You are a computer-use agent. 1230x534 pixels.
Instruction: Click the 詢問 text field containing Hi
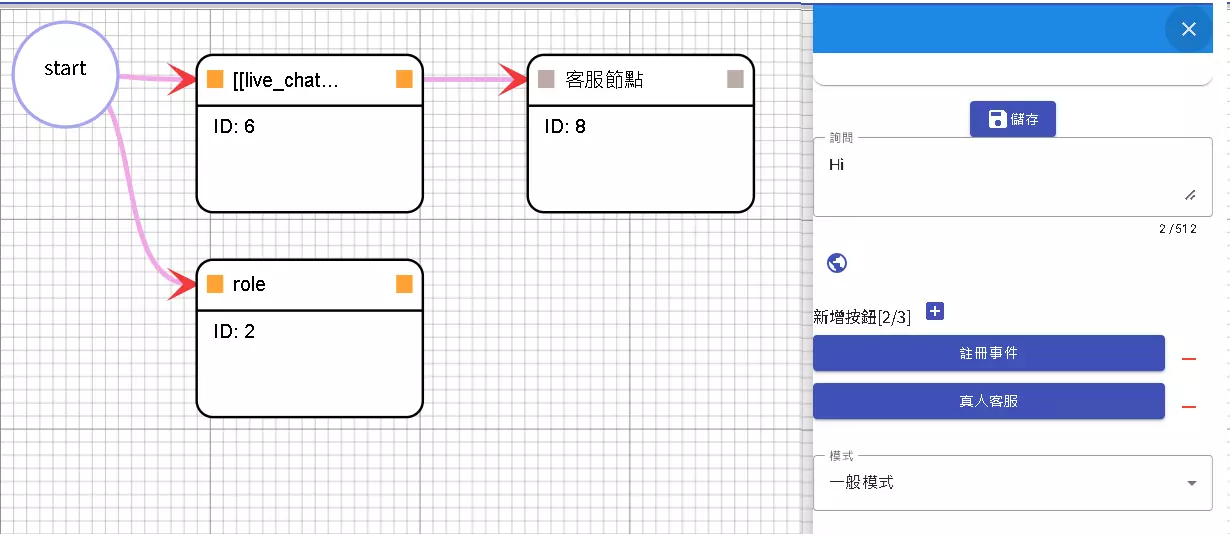point(1000,176)
